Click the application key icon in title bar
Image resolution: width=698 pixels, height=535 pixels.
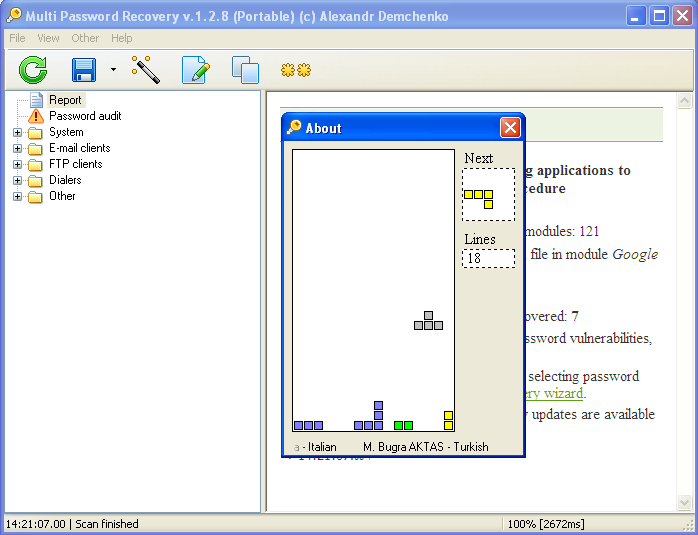coord(14,16)
